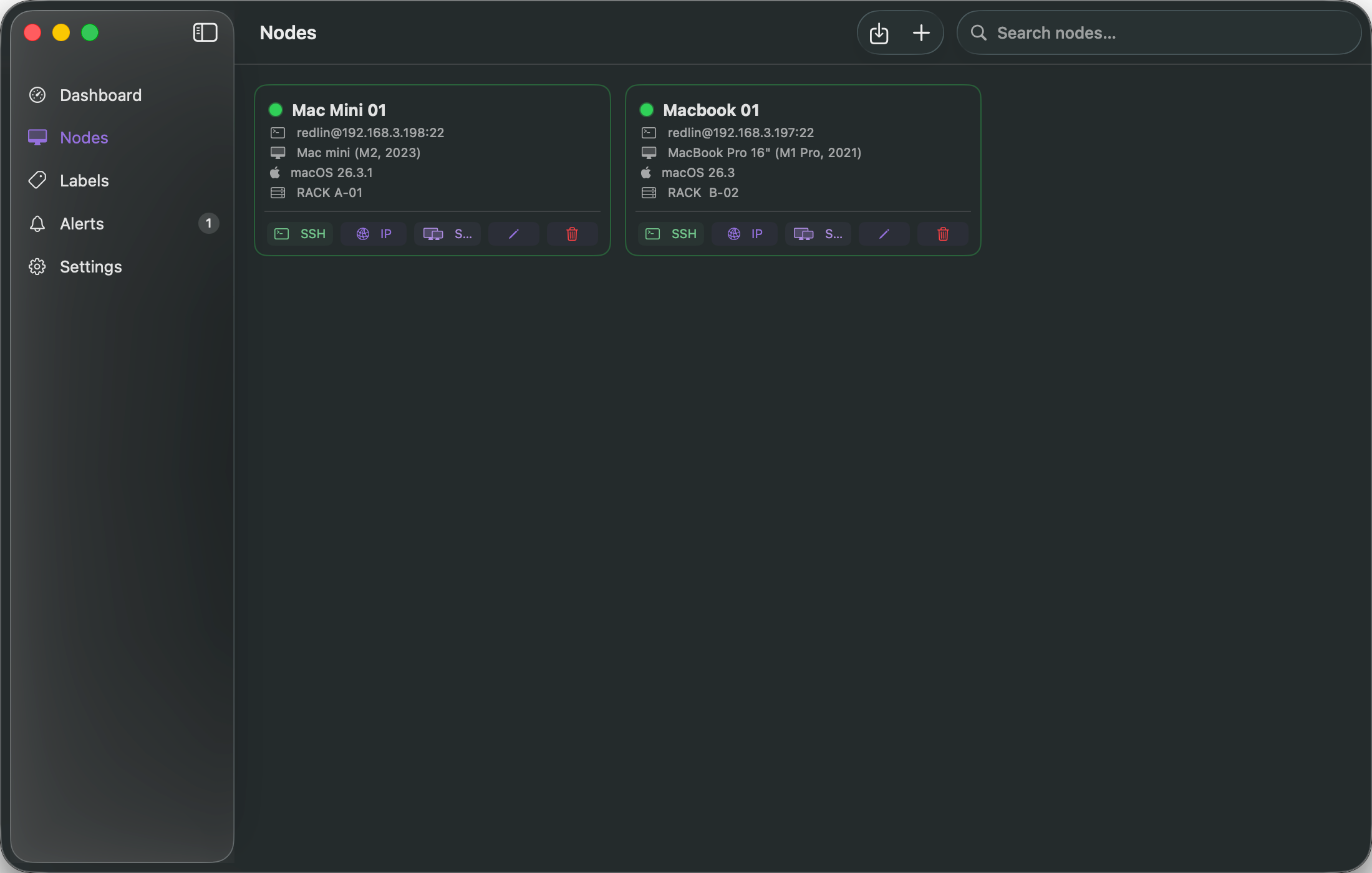Screen dimensions: 1372x873
Task: Open screen sharing for Mac Mini 01
Action: [x=447, y=234]
